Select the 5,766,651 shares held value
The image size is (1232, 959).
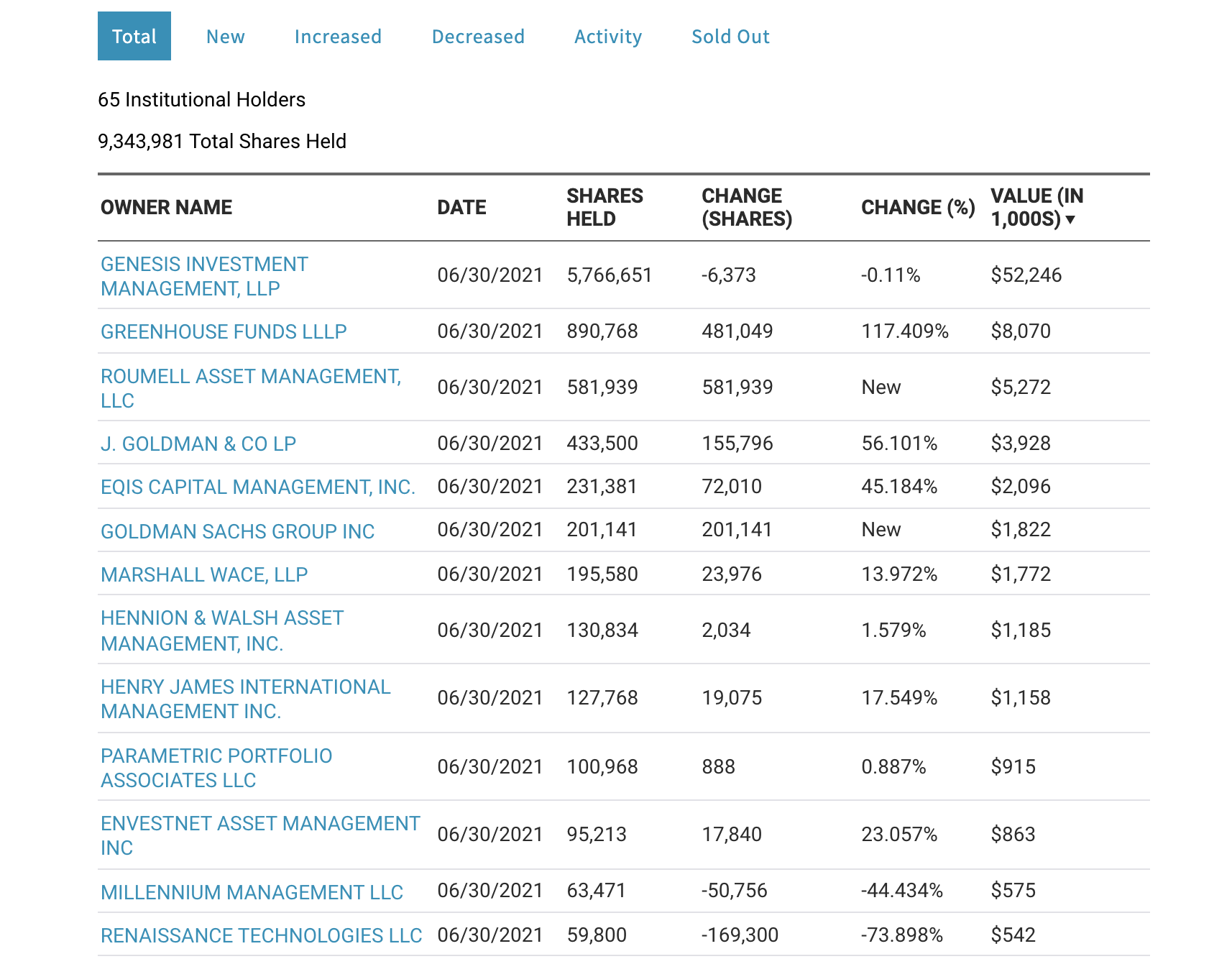609,275
